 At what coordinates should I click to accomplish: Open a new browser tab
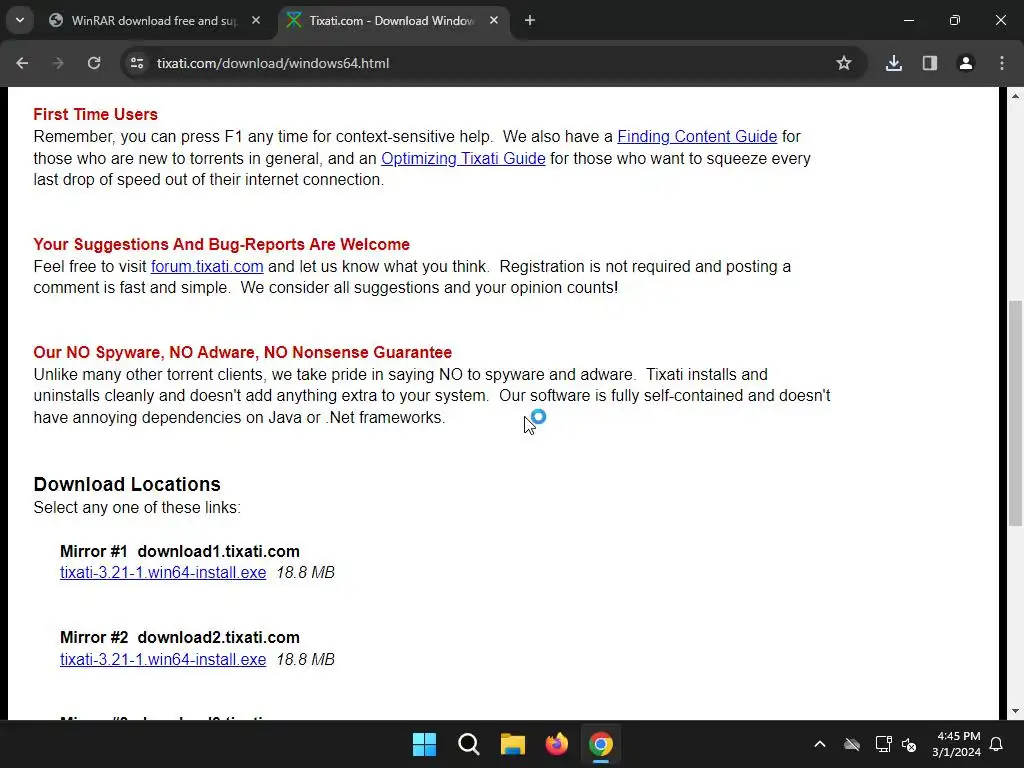point(530,20)
